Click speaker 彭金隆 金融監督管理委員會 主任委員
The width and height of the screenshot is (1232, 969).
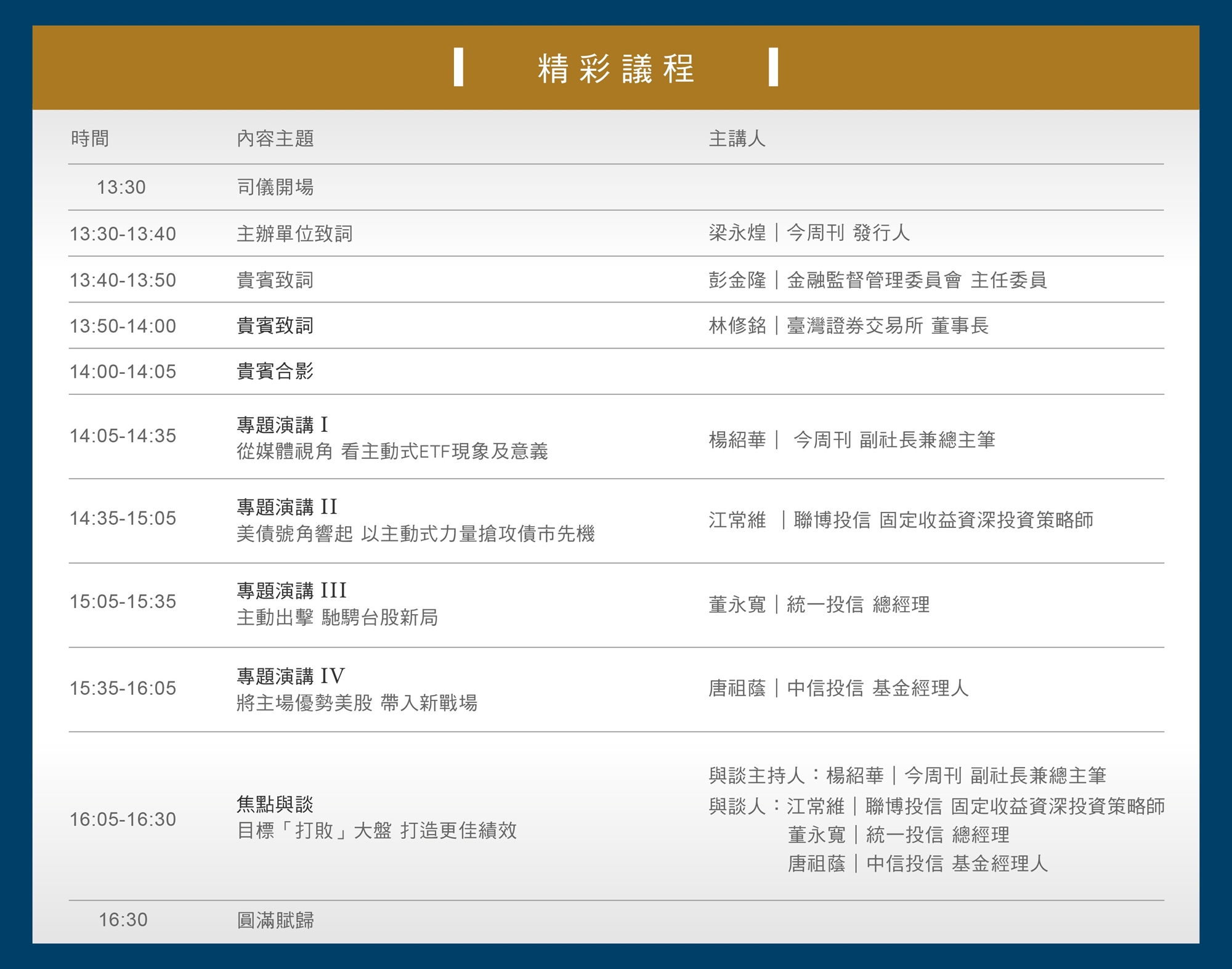(877, 280)
